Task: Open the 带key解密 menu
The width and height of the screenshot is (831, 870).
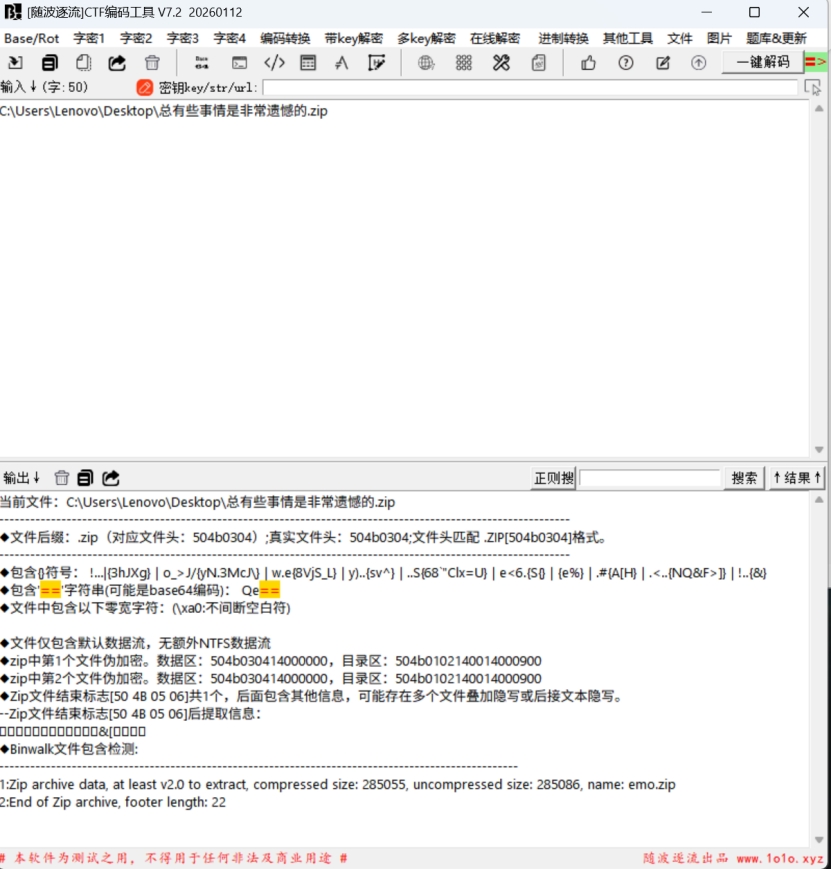Action: pyautogui.click(x=353, y=38)
